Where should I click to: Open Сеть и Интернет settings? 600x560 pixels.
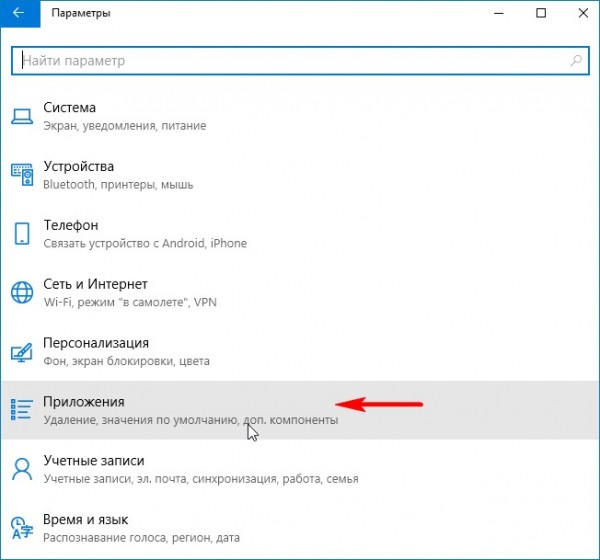click(300, 292)
